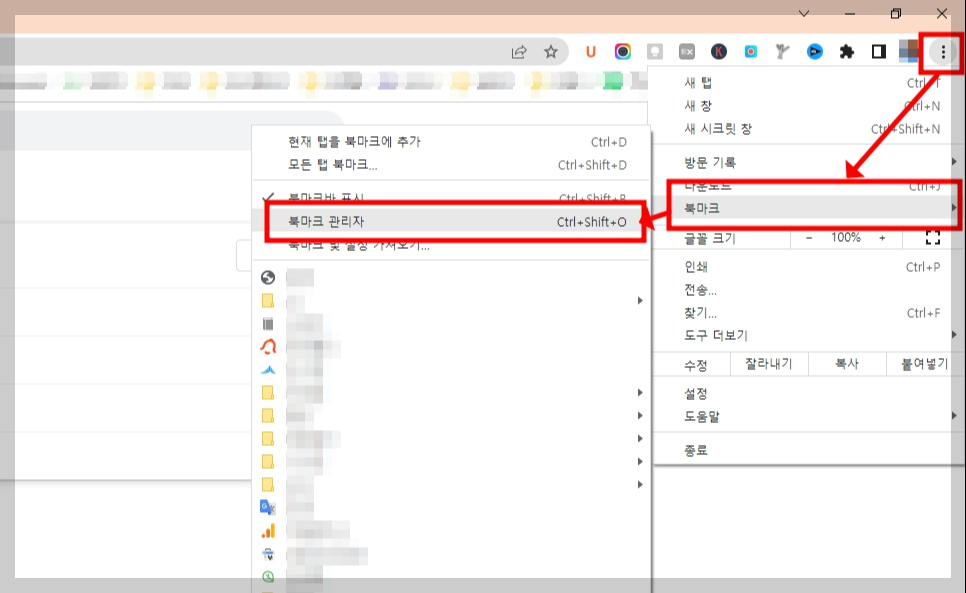
Task: Click the 복사 button
Action: coord(846,364)
